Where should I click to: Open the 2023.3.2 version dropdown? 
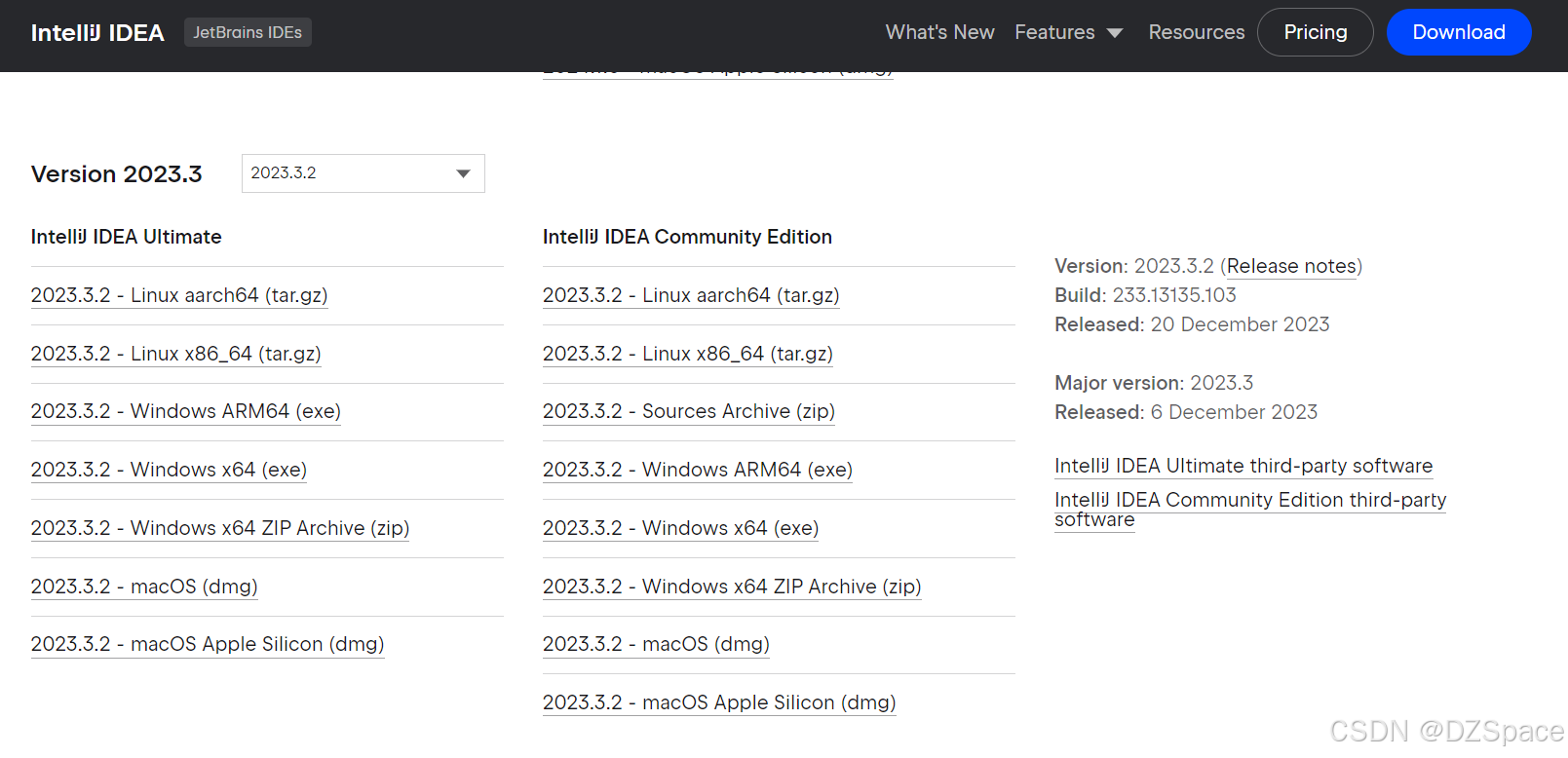pyautogui.click(x=363, y=173)
